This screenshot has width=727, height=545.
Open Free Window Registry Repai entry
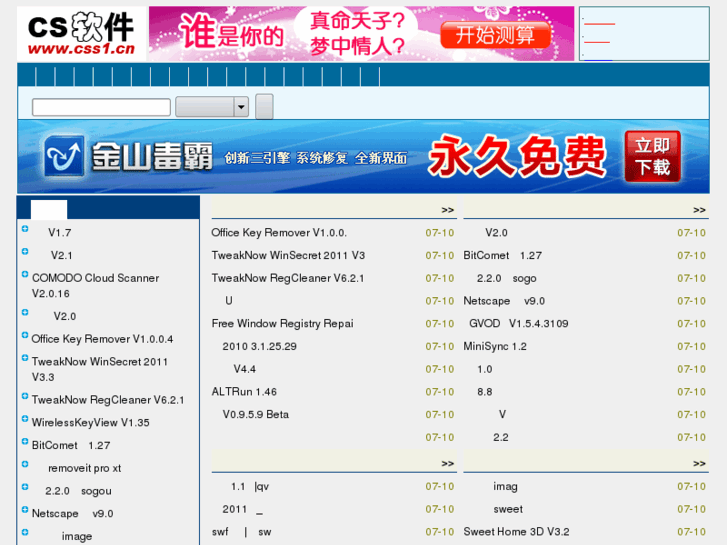point(282,324)
